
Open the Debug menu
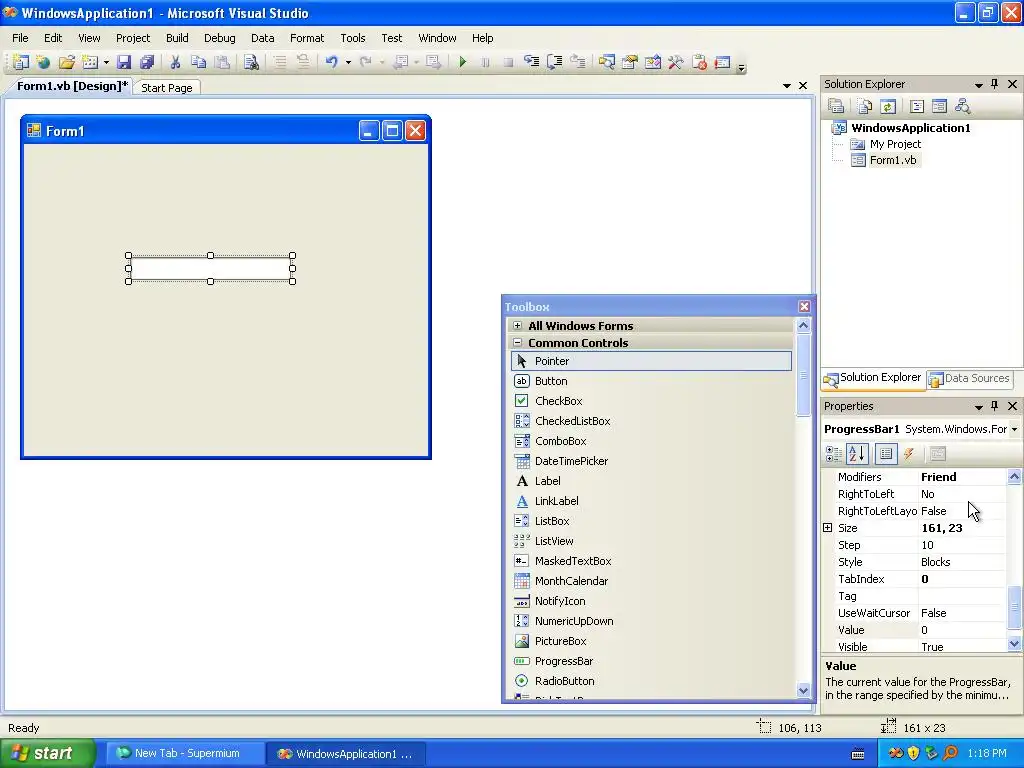tap(219, 38)
